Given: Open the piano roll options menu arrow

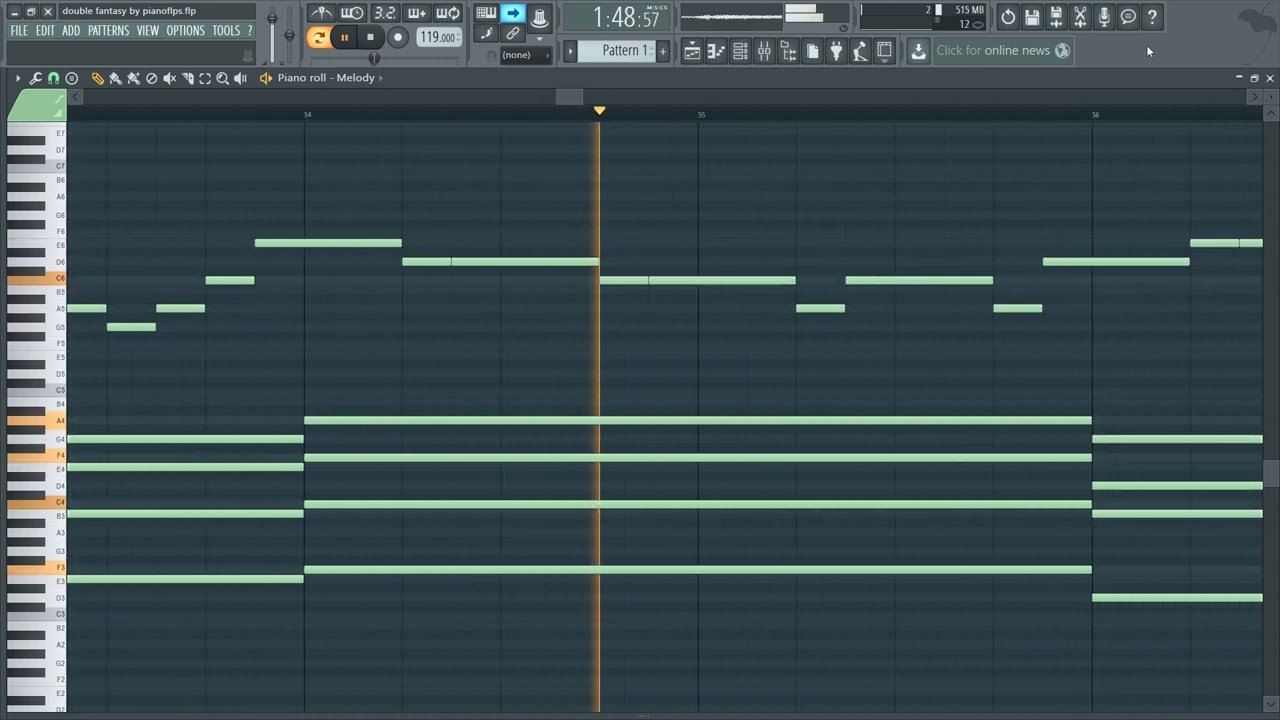Looking at the screenshot, I should tap(17, 78).
